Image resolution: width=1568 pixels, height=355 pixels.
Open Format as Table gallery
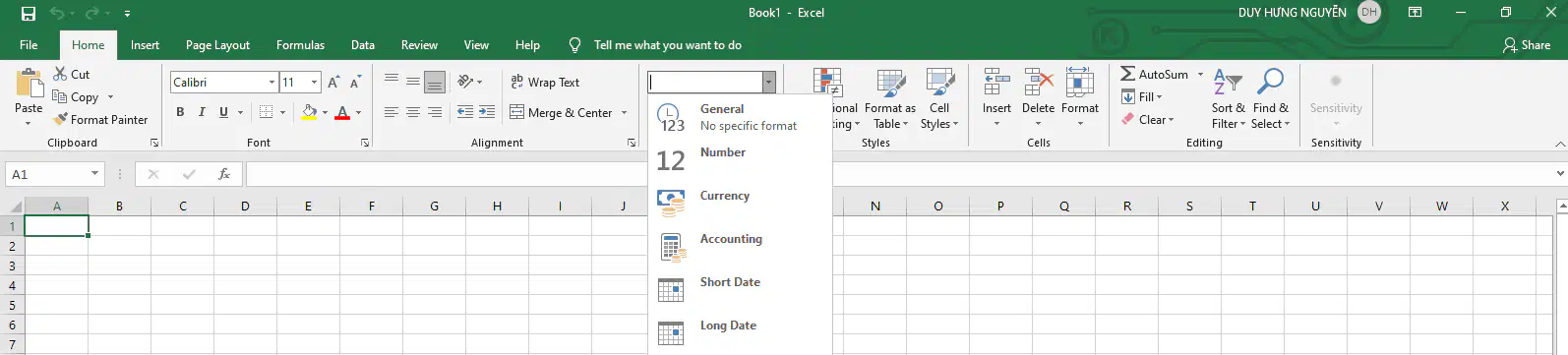click(x=890, y=98)
